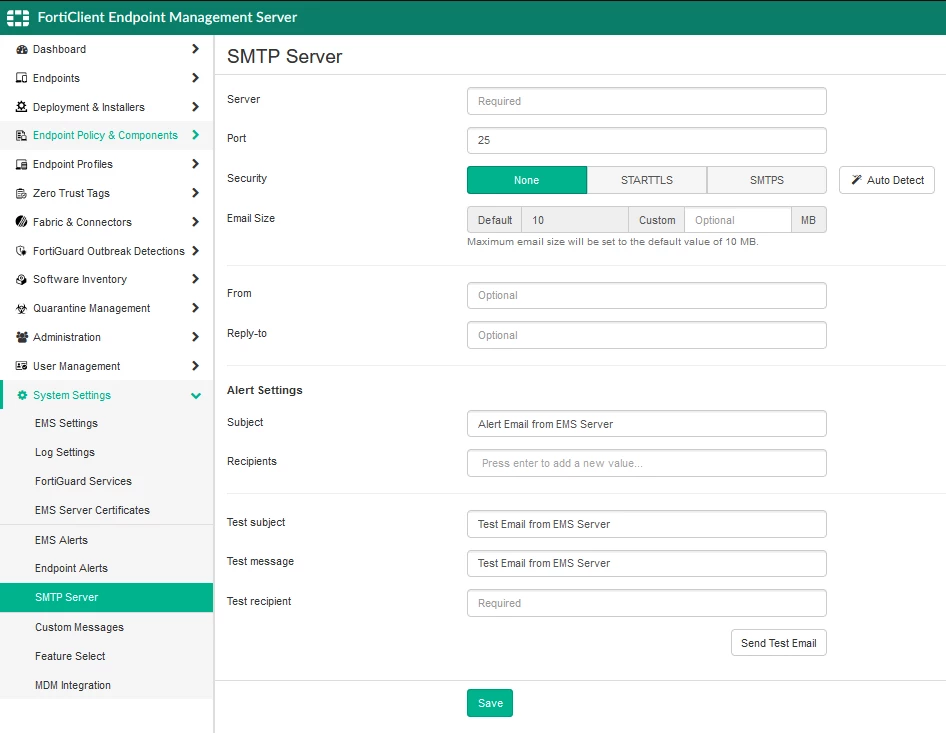Viewport: 946px width, 733px height.
Task: Expand Endpoint Policy & Components chevron
Action: (x=195, y=135)
